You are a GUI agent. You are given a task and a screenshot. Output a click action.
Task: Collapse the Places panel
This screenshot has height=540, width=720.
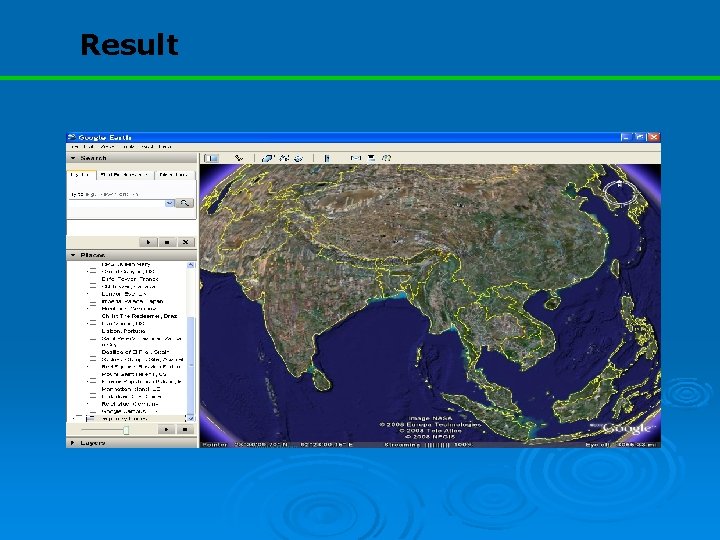(x=73, y=255)
